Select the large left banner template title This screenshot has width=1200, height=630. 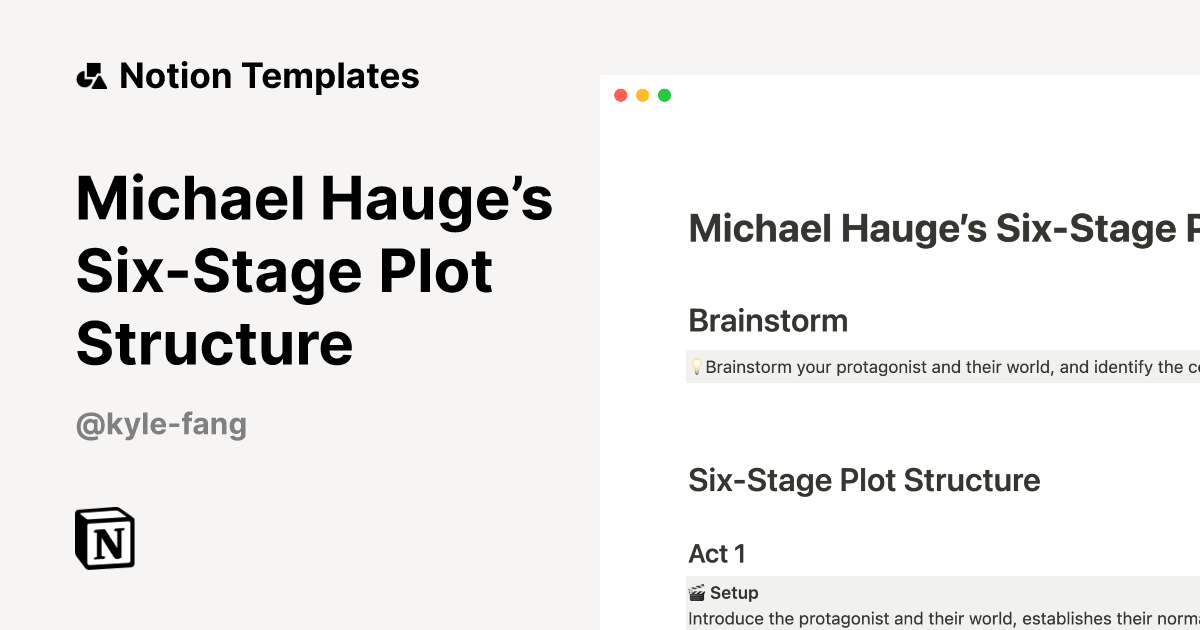(x=314, y=270)
